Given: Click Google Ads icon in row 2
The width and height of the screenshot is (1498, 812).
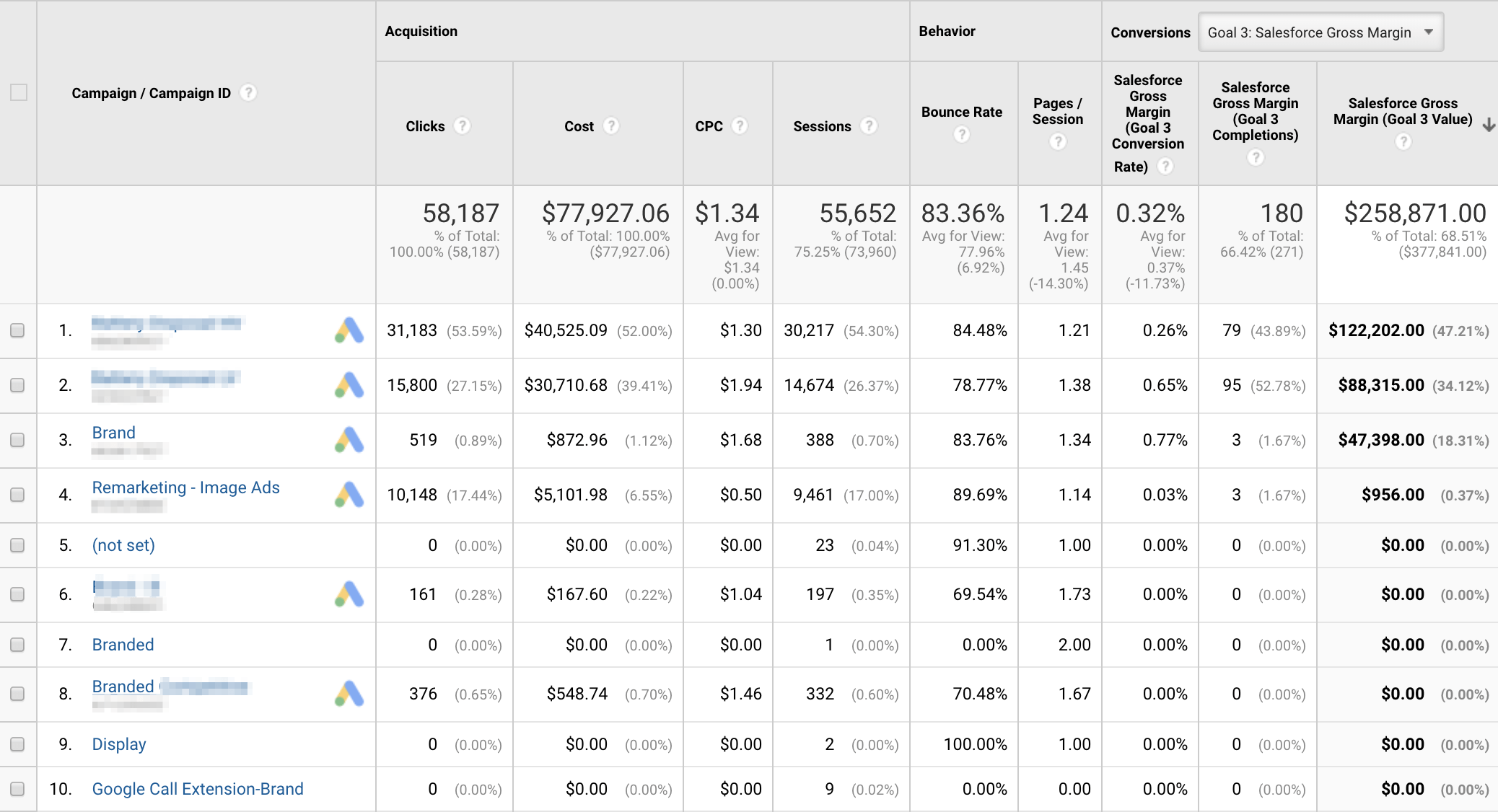Looking at the screenshot, I should click(x=349, y=385).
